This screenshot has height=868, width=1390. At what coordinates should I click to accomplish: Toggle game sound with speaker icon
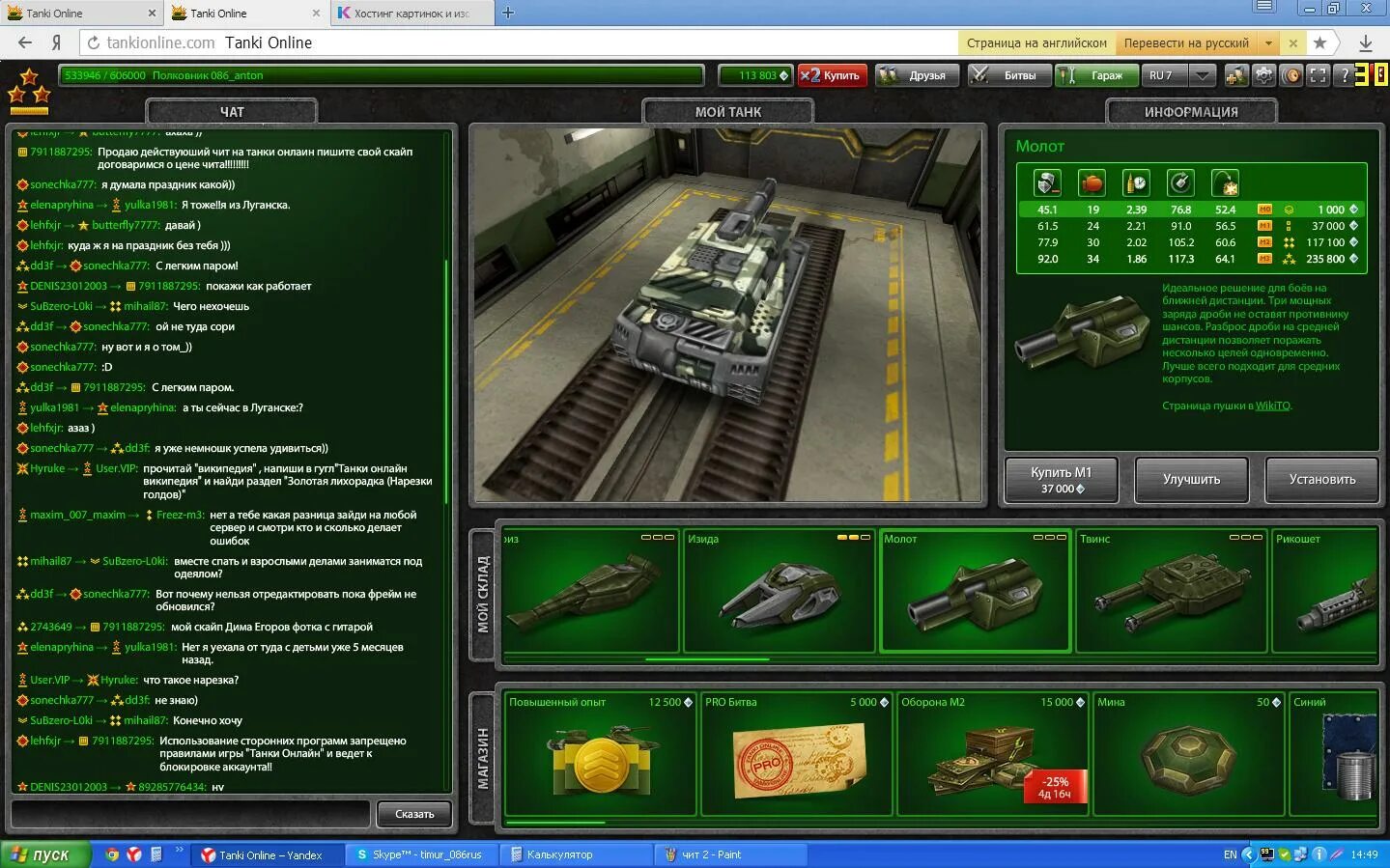click(x=1291, y=75)
